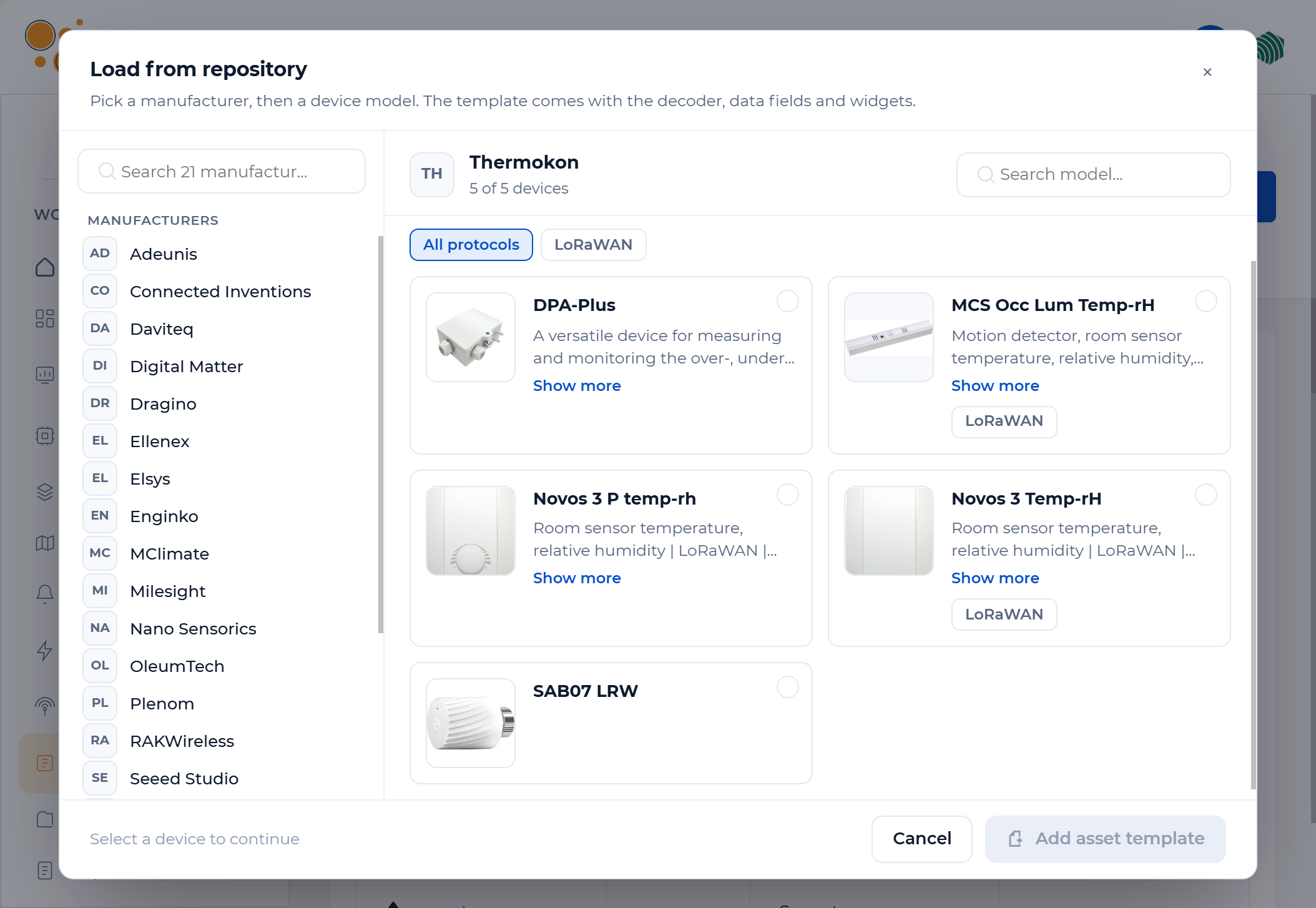The width and height of the screenshot is (1316, 908).
Task: Open the chip device icon in the sidebar
Action: coord(45,435)
